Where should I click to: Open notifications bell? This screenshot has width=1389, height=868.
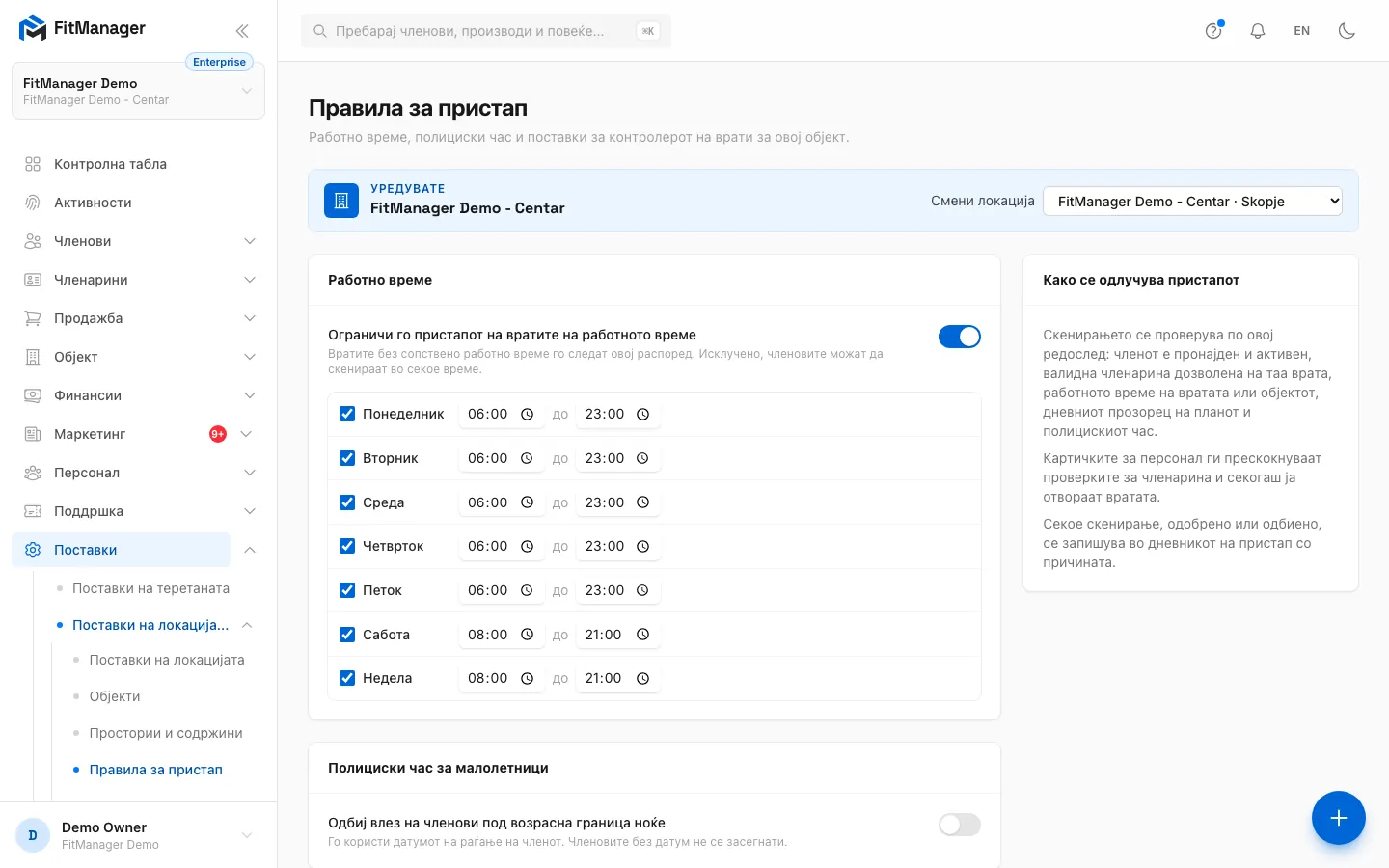pos(1258,31)
